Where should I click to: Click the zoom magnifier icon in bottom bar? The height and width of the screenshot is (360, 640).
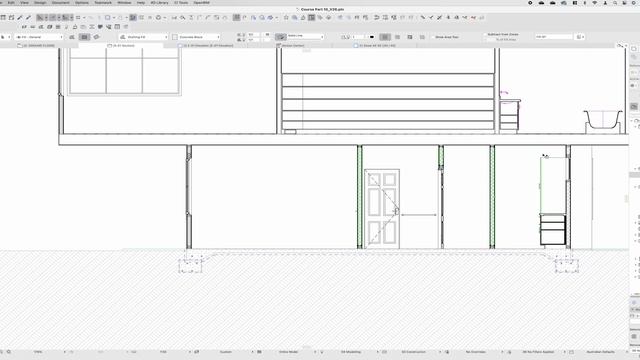pyautogui.click(x=9, y=352)
